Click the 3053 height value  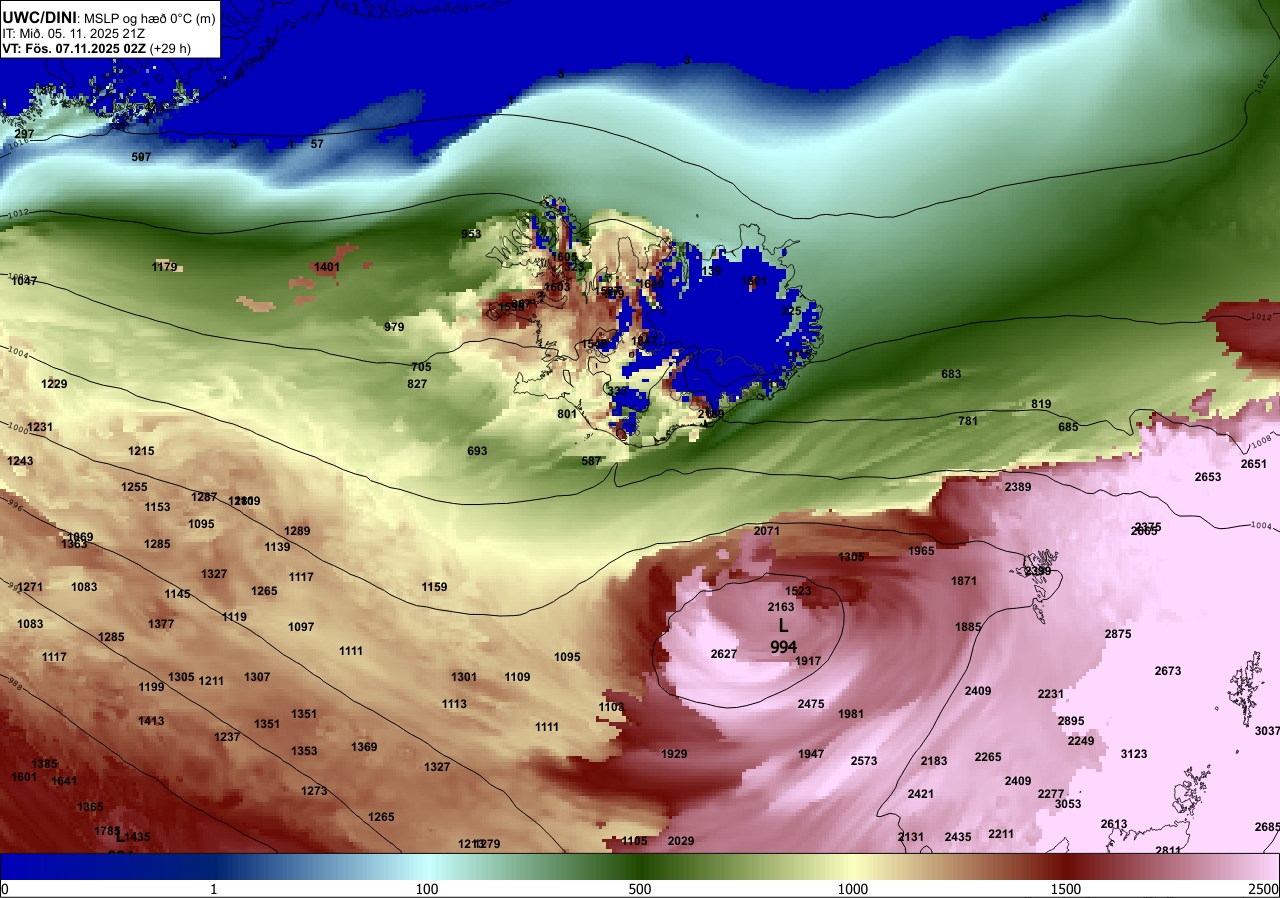(x=1068, y=804)
